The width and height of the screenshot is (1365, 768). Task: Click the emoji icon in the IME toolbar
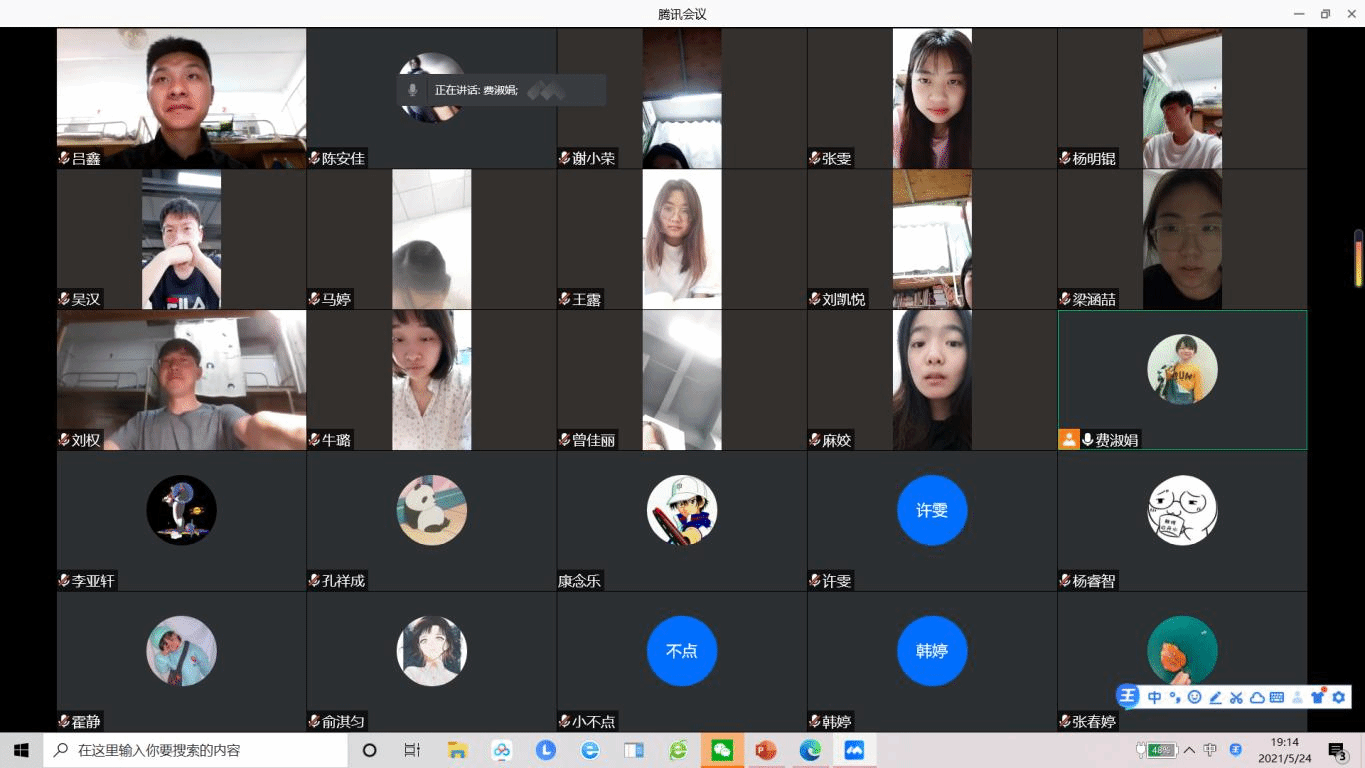tap(1195, 697)
